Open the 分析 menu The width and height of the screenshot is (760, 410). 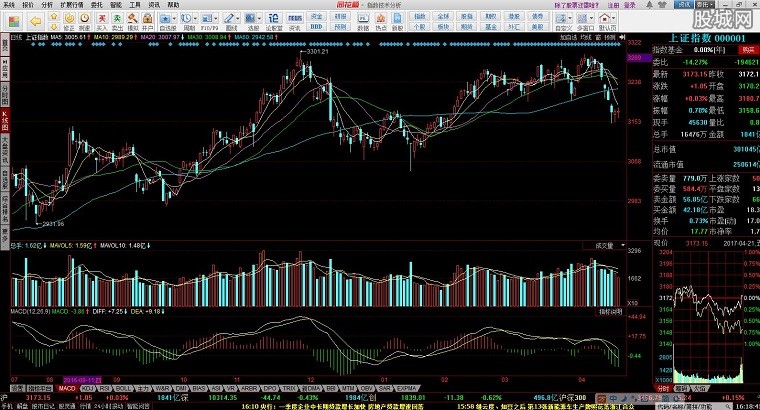[47, 5]
